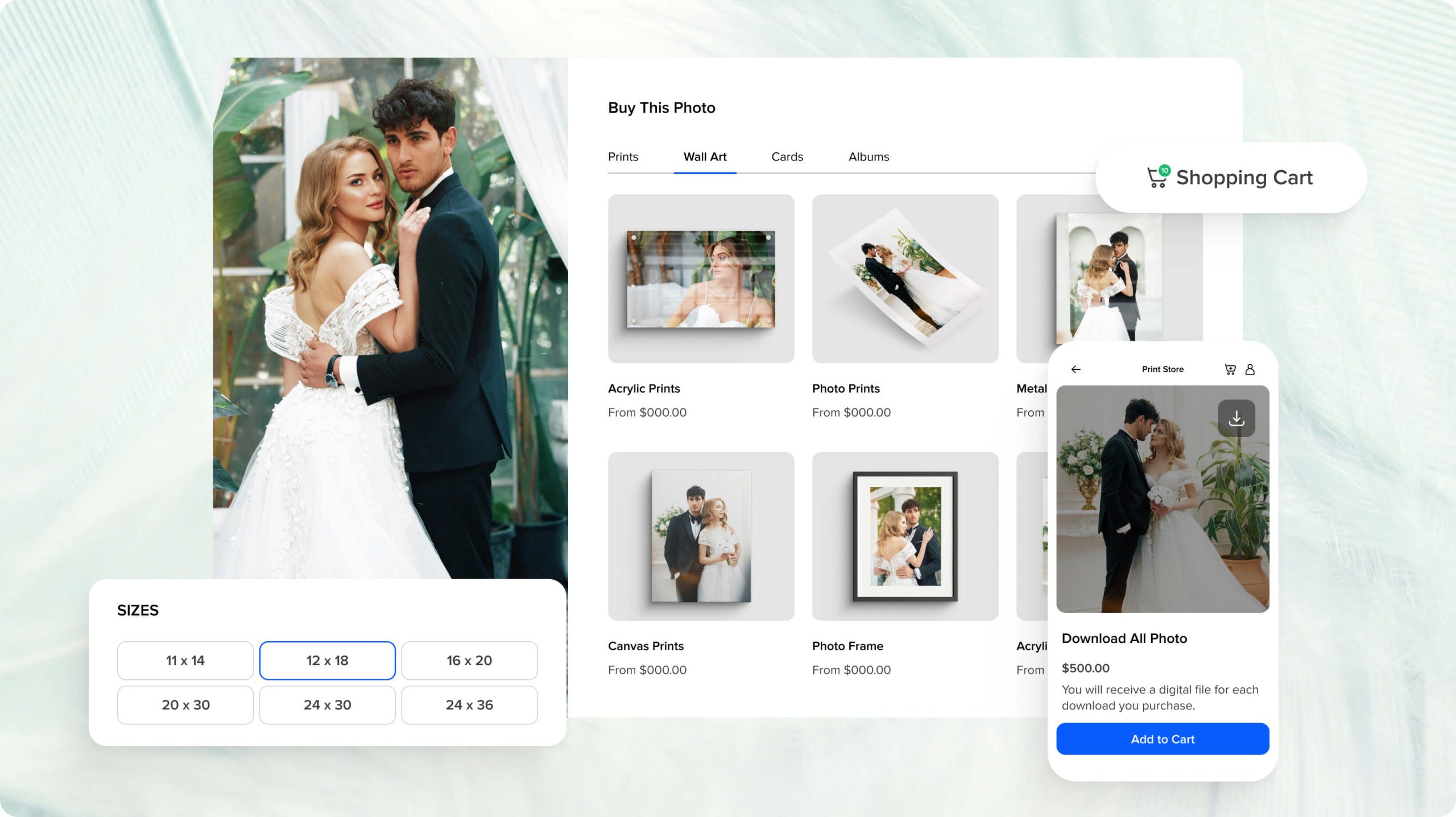Switch to the Prints tab

623,156
